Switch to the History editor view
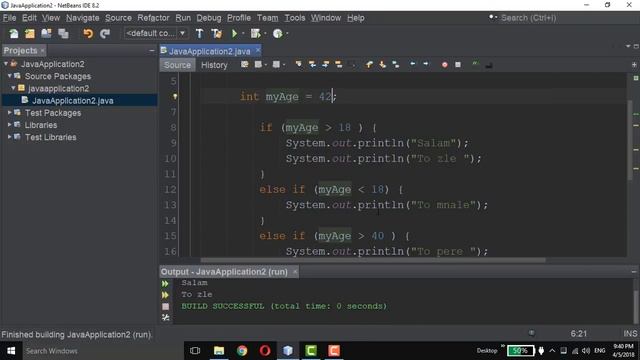The width and height of the screenshot is (640, 360). point(214,65)
